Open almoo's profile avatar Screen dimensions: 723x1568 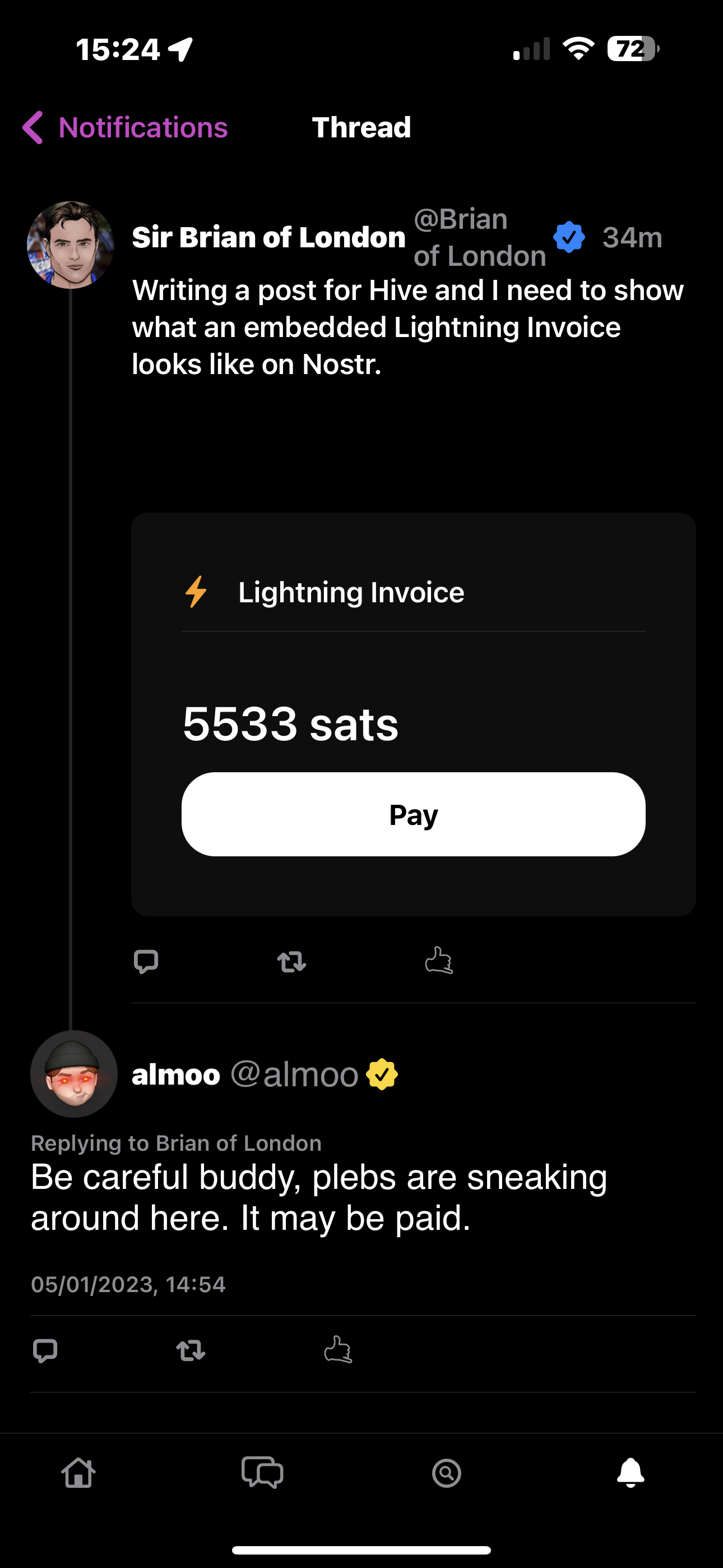point(73,1074)
